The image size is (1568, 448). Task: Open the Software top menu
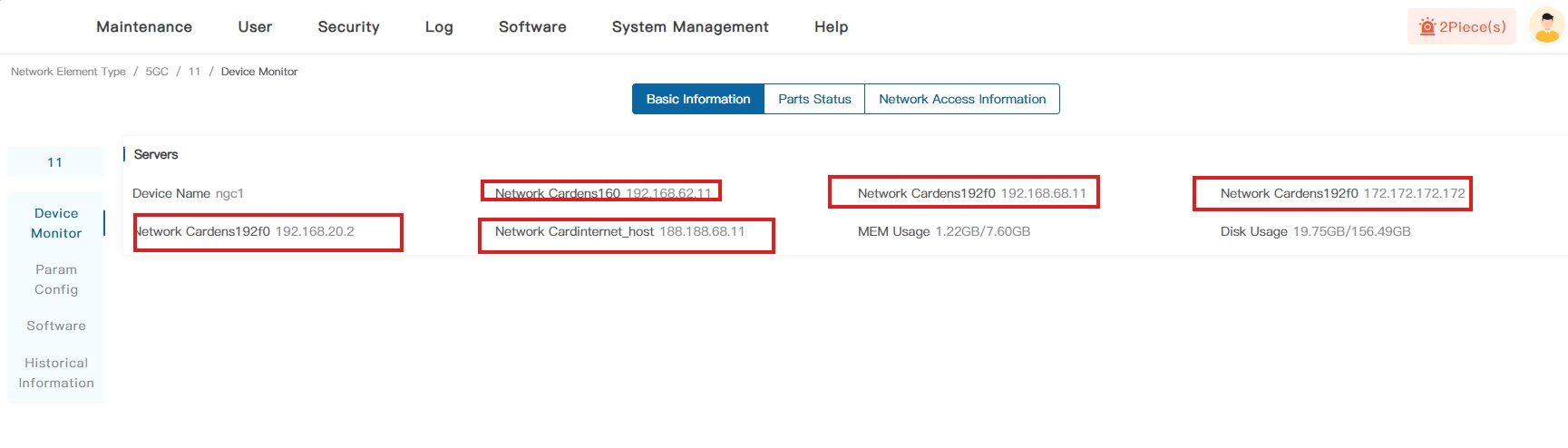click(x=532, y=27)
